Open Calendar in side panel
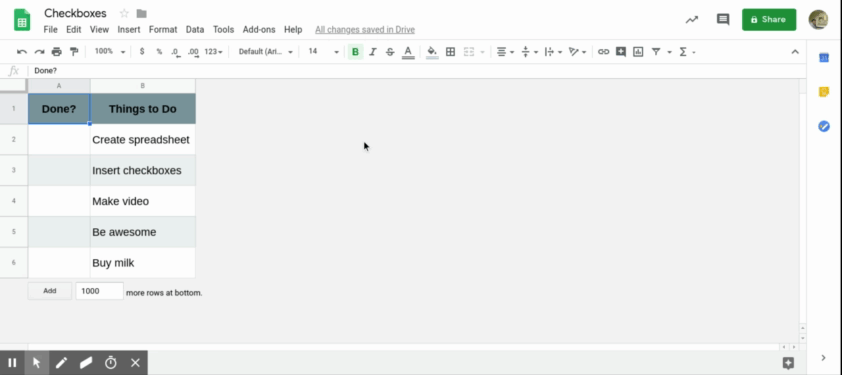The width and height of the screenshot is (842, 375). pos(824,57)
